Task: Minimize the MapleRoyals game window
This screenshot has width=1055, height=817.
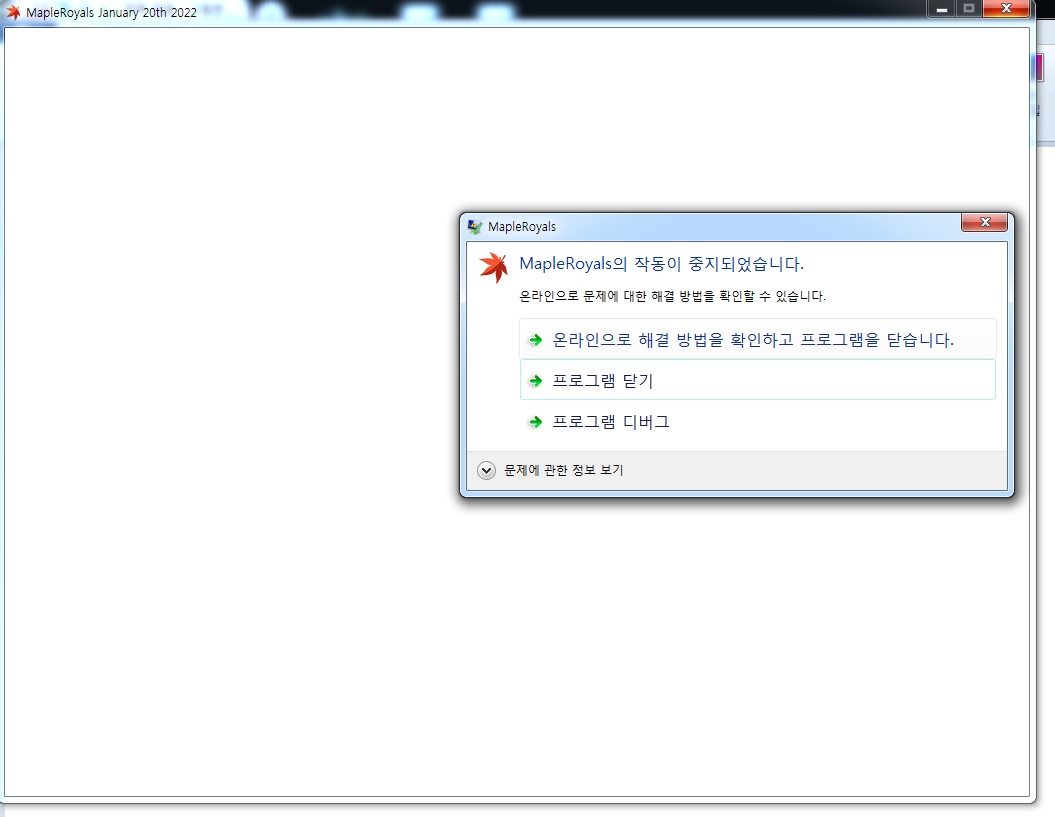Action: (941, 9)
